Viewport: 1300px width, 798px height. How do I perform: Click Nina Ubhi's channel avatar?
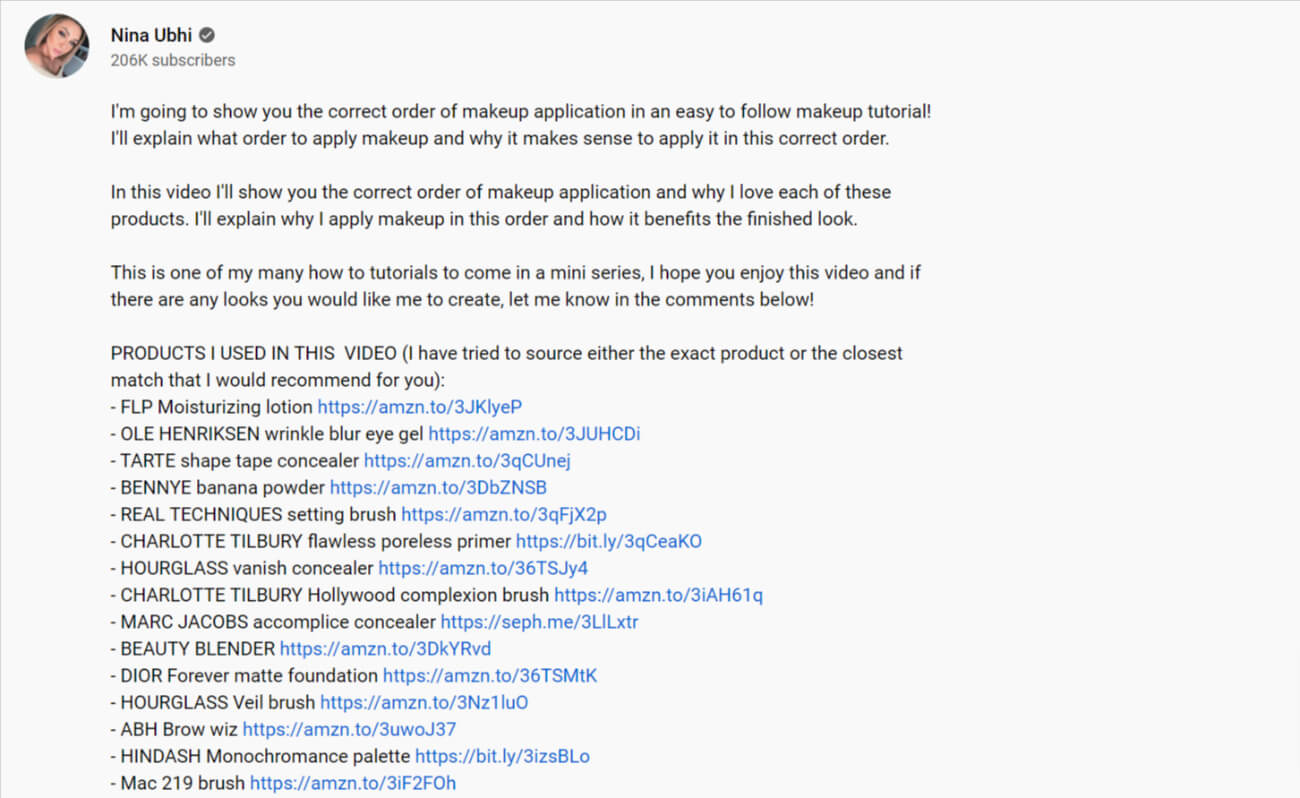(x=57, y=46)
